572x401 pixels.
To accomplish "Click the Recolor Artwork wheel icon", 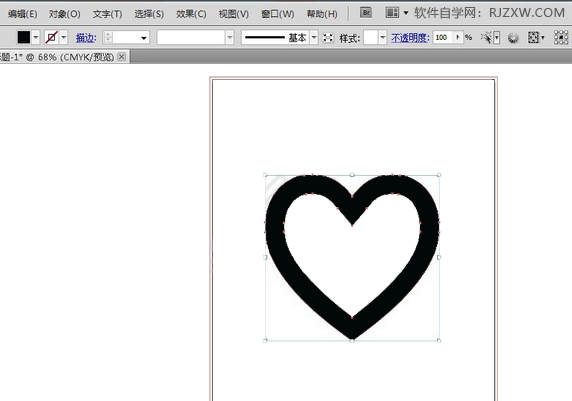I will [x=513, y=37].
